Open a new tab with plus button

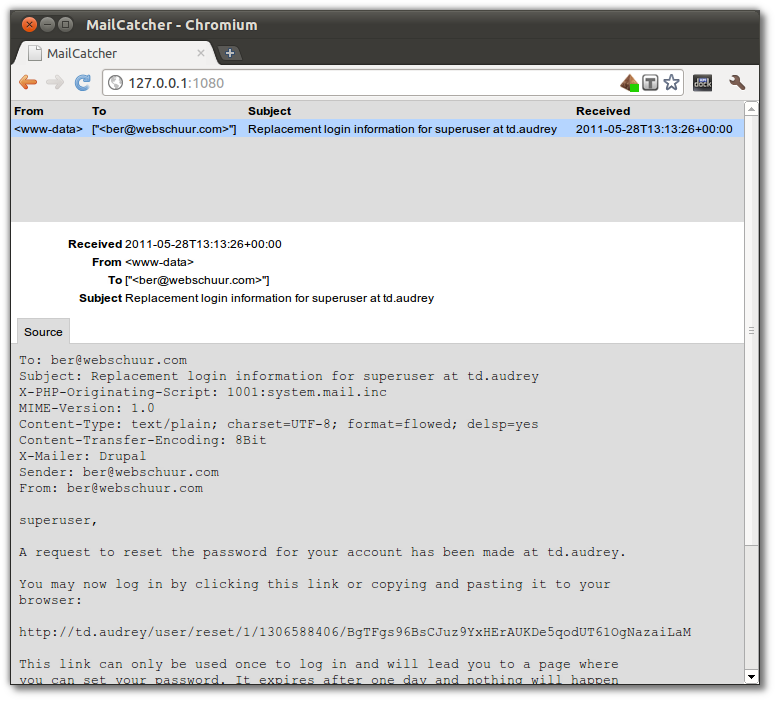230,53
